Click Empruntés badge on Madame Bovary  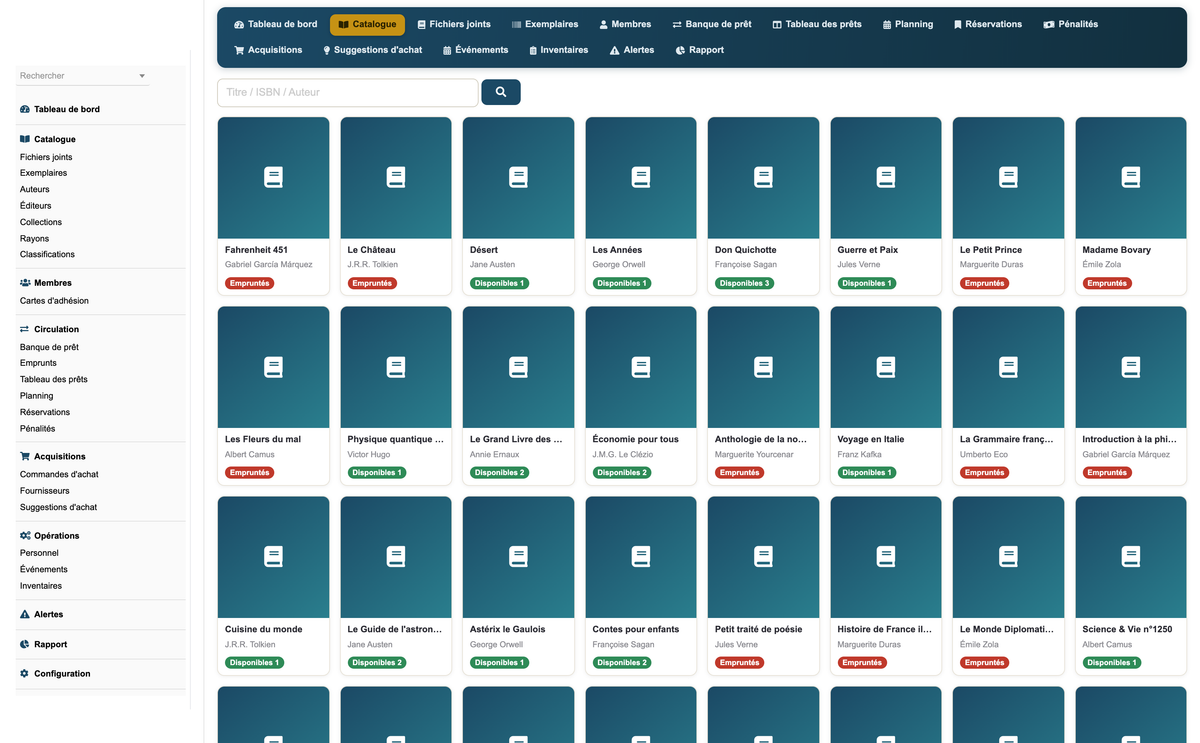(1107, 283)
